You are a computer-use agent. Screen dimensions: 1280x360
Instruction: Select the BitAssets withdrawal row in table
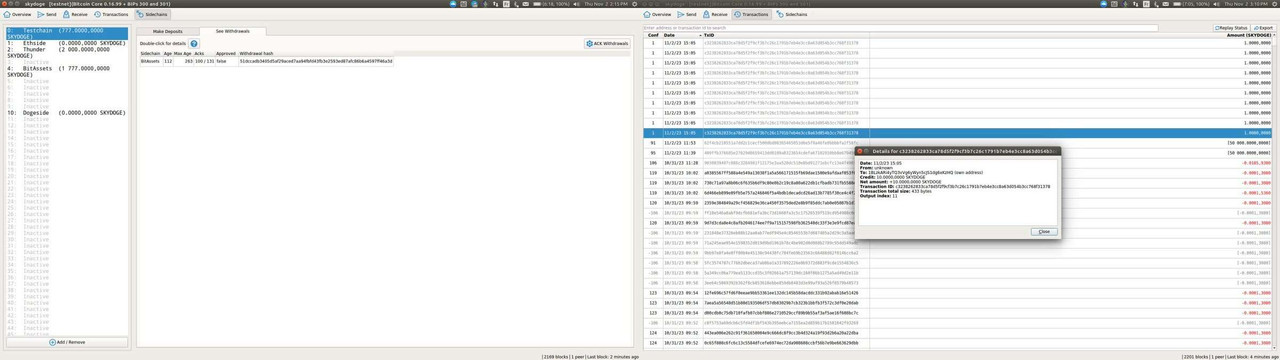coord(384,61)
